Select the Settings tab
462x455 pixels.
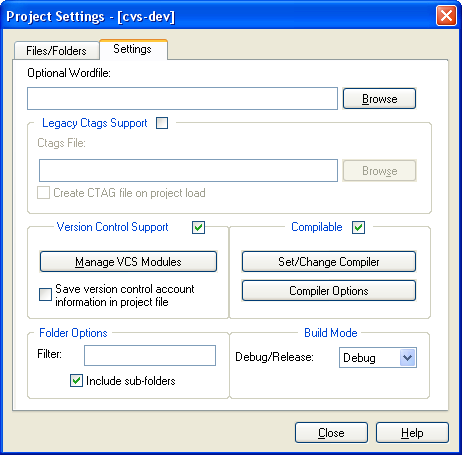pos(133,49)
